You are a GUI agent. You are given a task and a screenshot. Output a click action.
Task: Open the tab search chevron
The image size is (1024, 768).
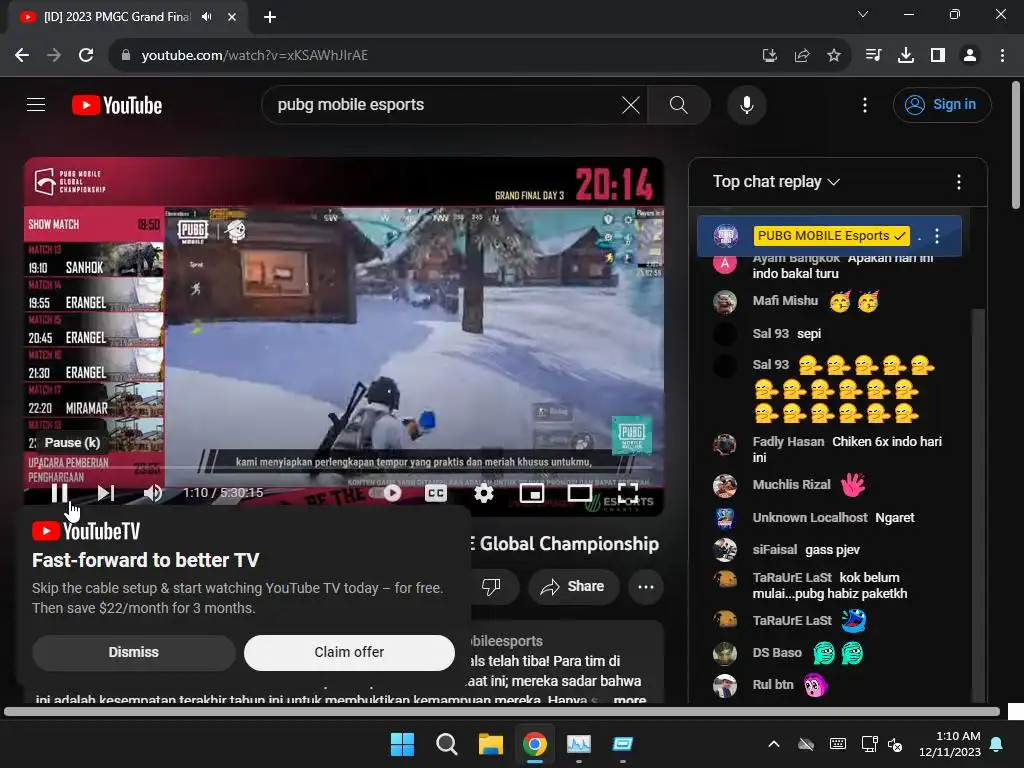click(x=863, y=14)
